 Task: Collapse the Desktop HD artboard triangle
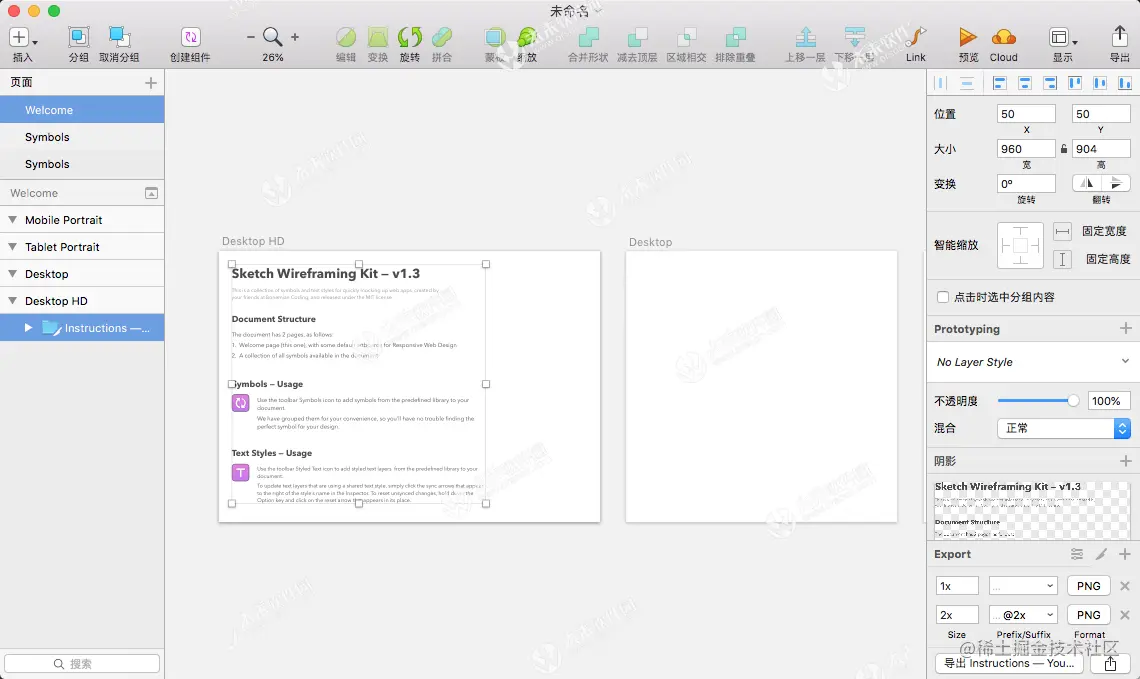pyautogui.click(x=12, y=300)
